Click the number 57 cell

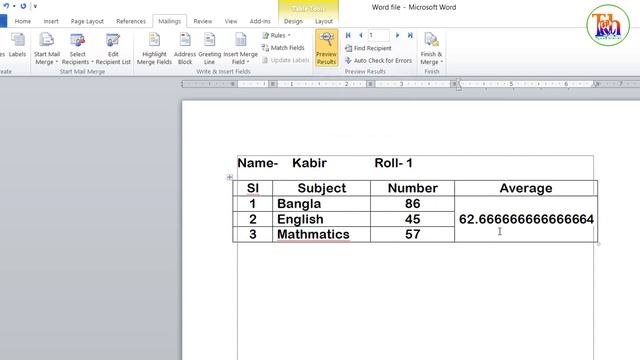tap(412, 234)
